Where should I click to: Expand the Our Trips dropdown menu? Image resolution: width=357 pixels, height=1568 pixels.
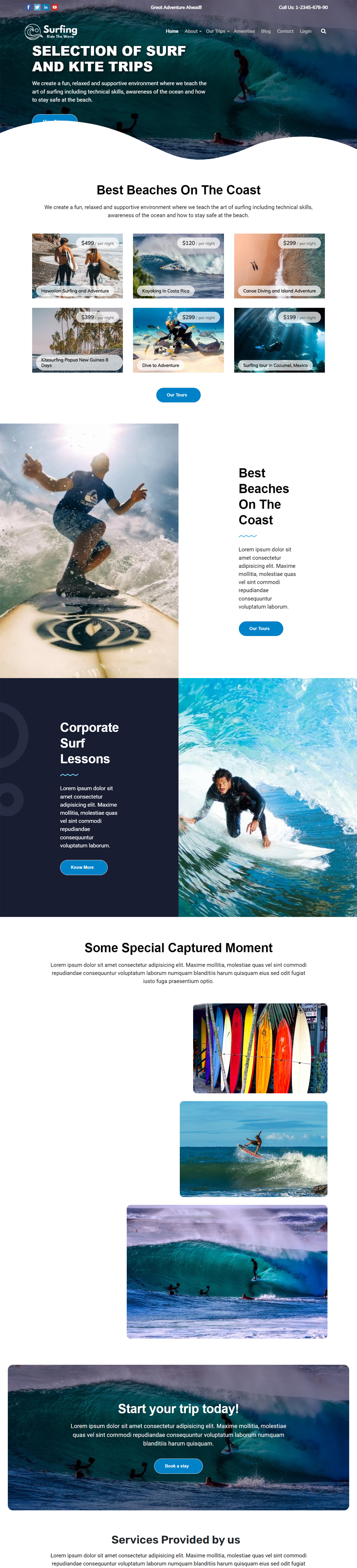(218, 31)
